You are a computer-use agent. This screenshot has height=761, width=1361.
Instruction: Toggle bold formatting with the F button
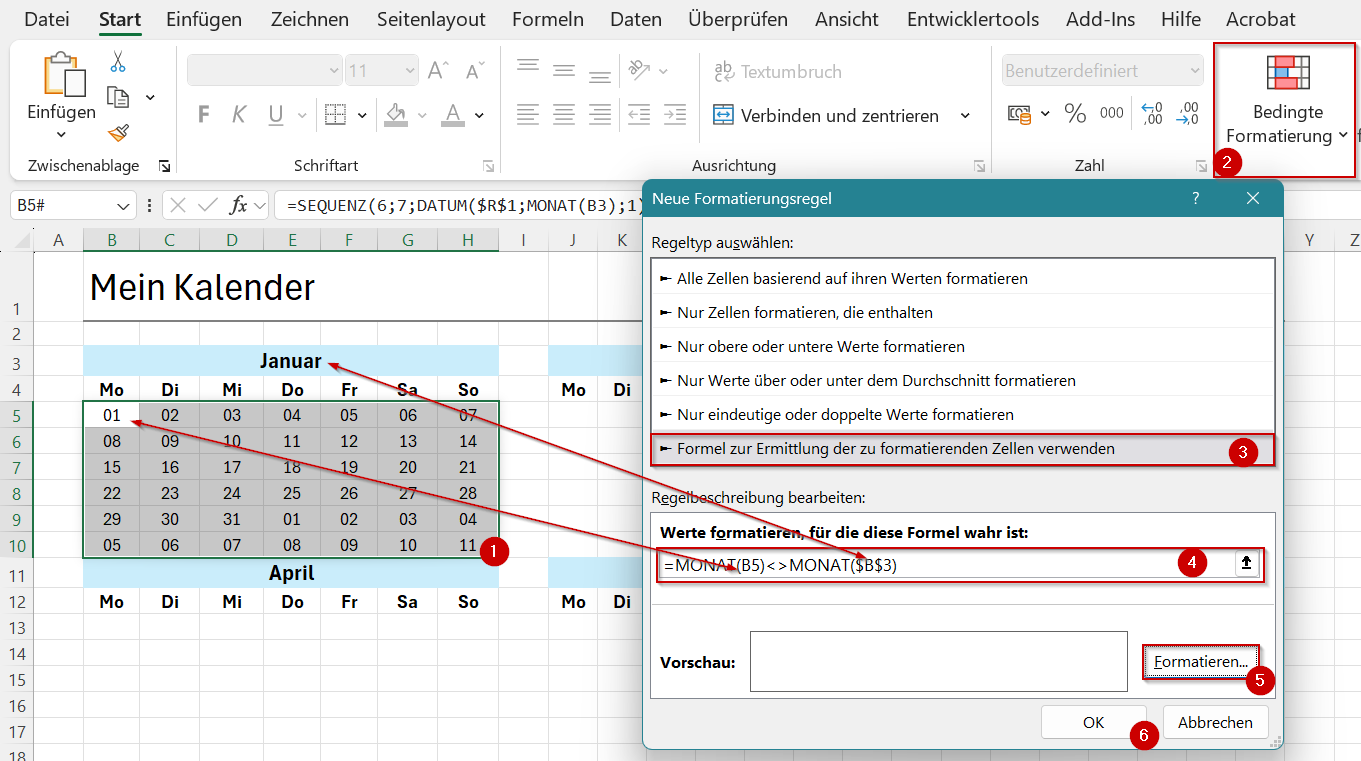[204, 115]
